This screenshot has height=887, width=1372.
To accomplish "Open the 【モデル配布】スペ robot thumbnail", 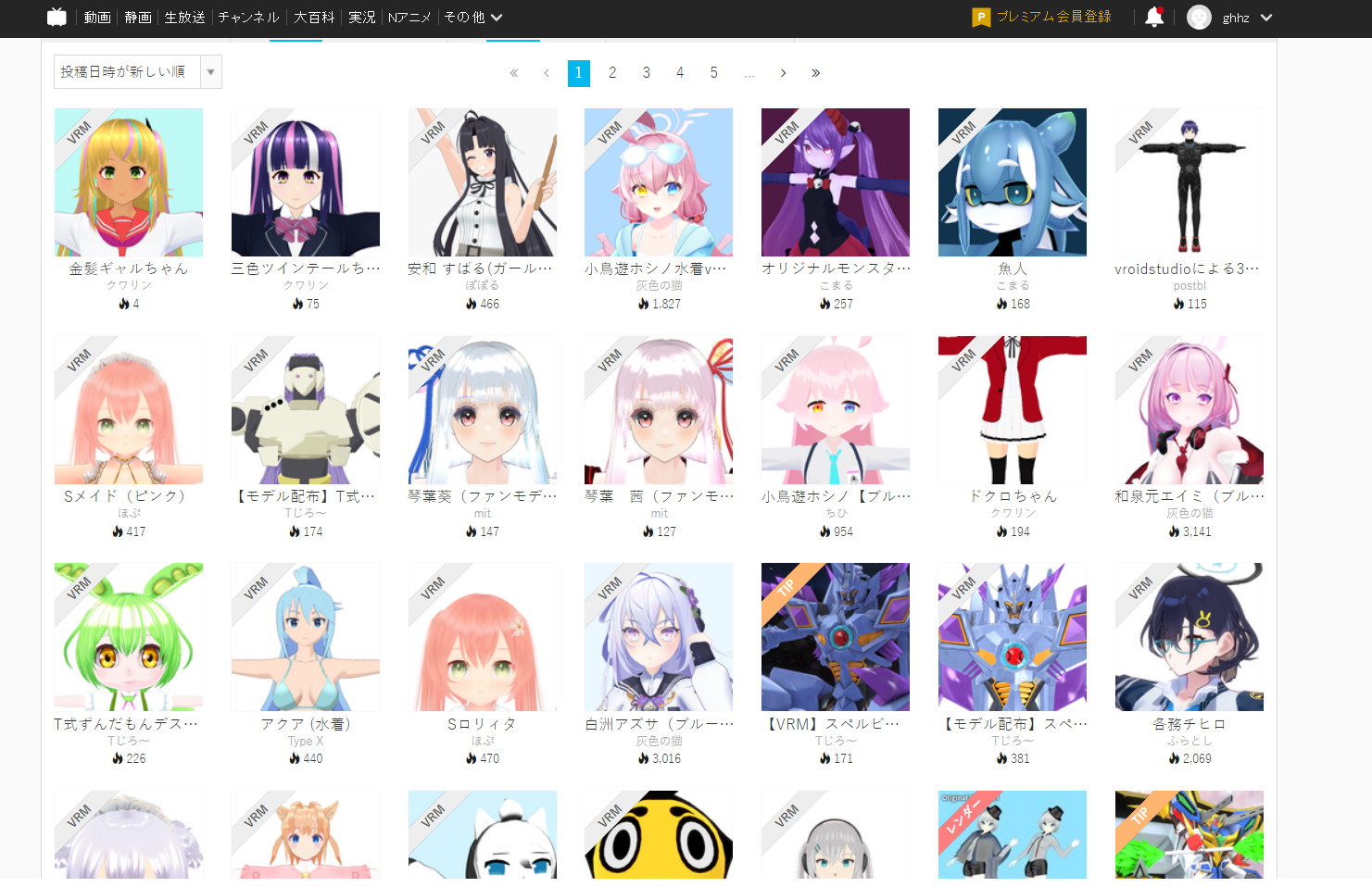I will point(1013,637).
